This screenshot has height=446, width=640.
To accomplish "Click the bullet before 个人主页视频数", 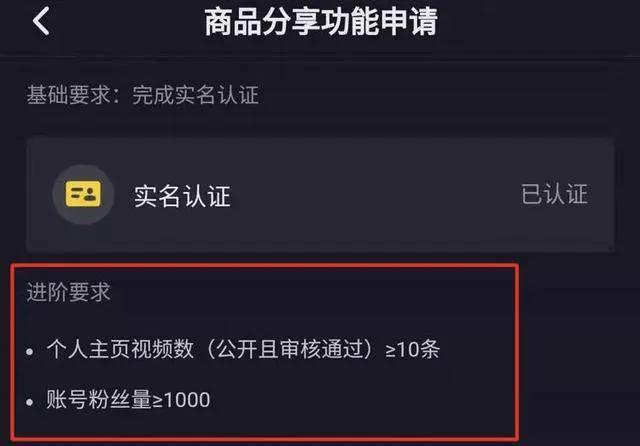I will [29, 352].
